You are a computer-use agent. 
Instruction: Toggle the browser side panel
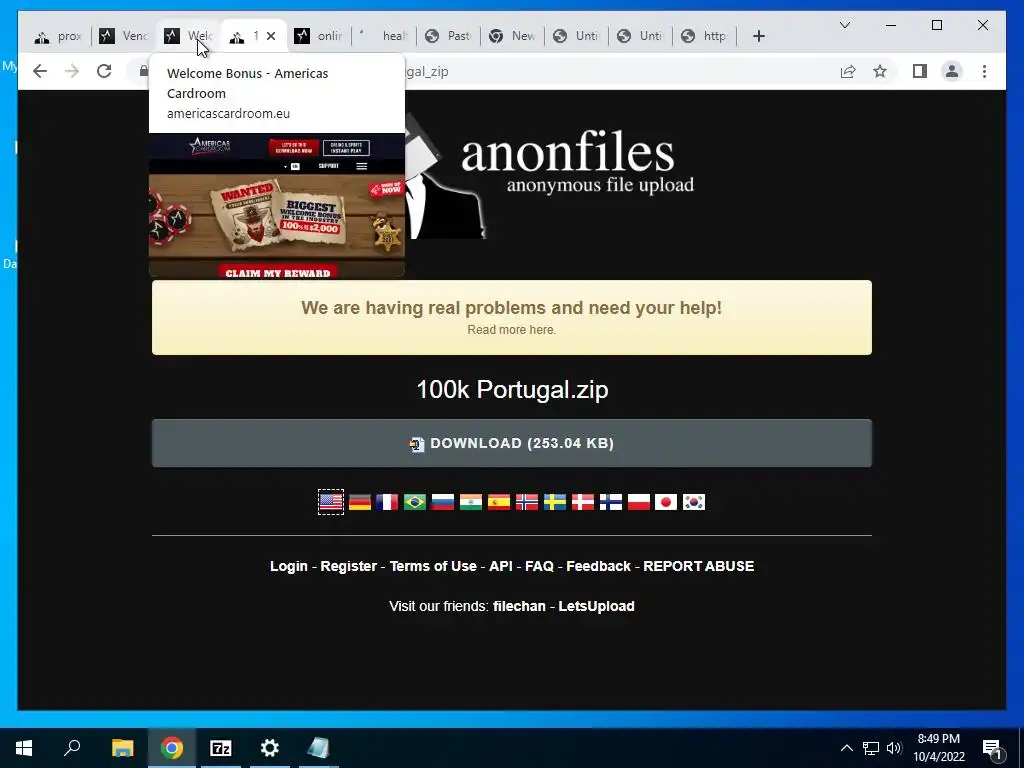coord(920,71)
